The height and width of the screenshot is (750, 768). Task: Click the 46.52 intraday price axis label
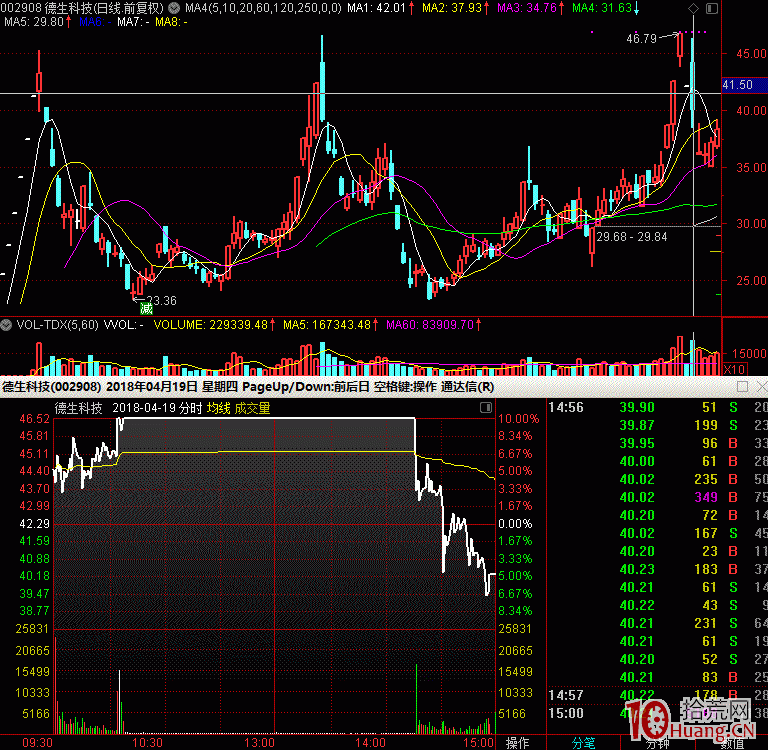coord(34,419)
